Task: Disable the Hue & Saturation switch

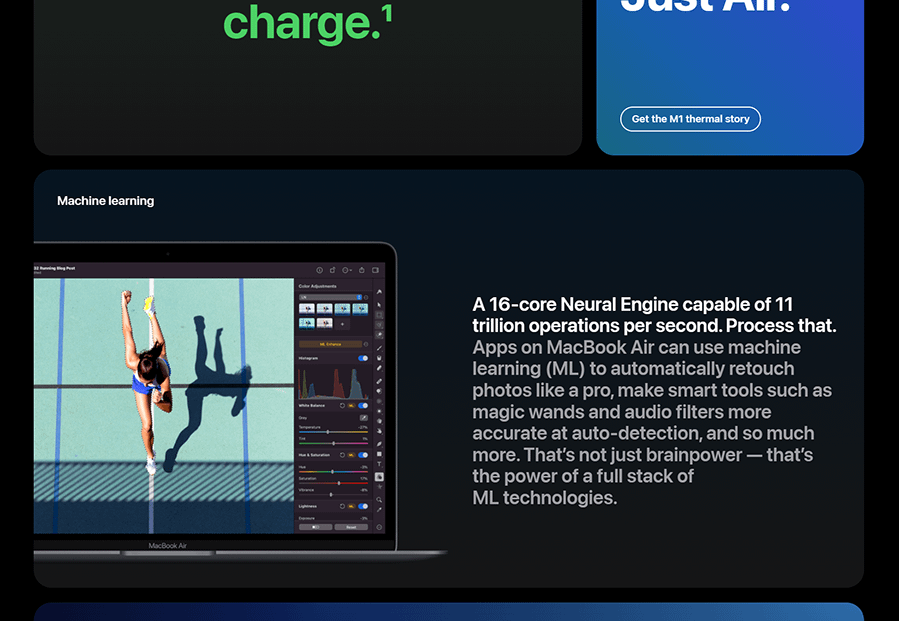Action: coord(362,455)
